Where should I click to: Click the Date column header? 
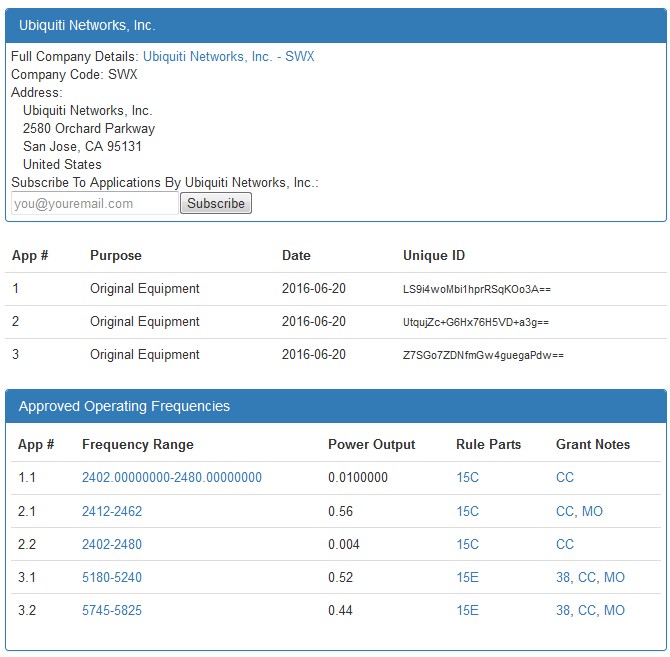click(296, 255)
